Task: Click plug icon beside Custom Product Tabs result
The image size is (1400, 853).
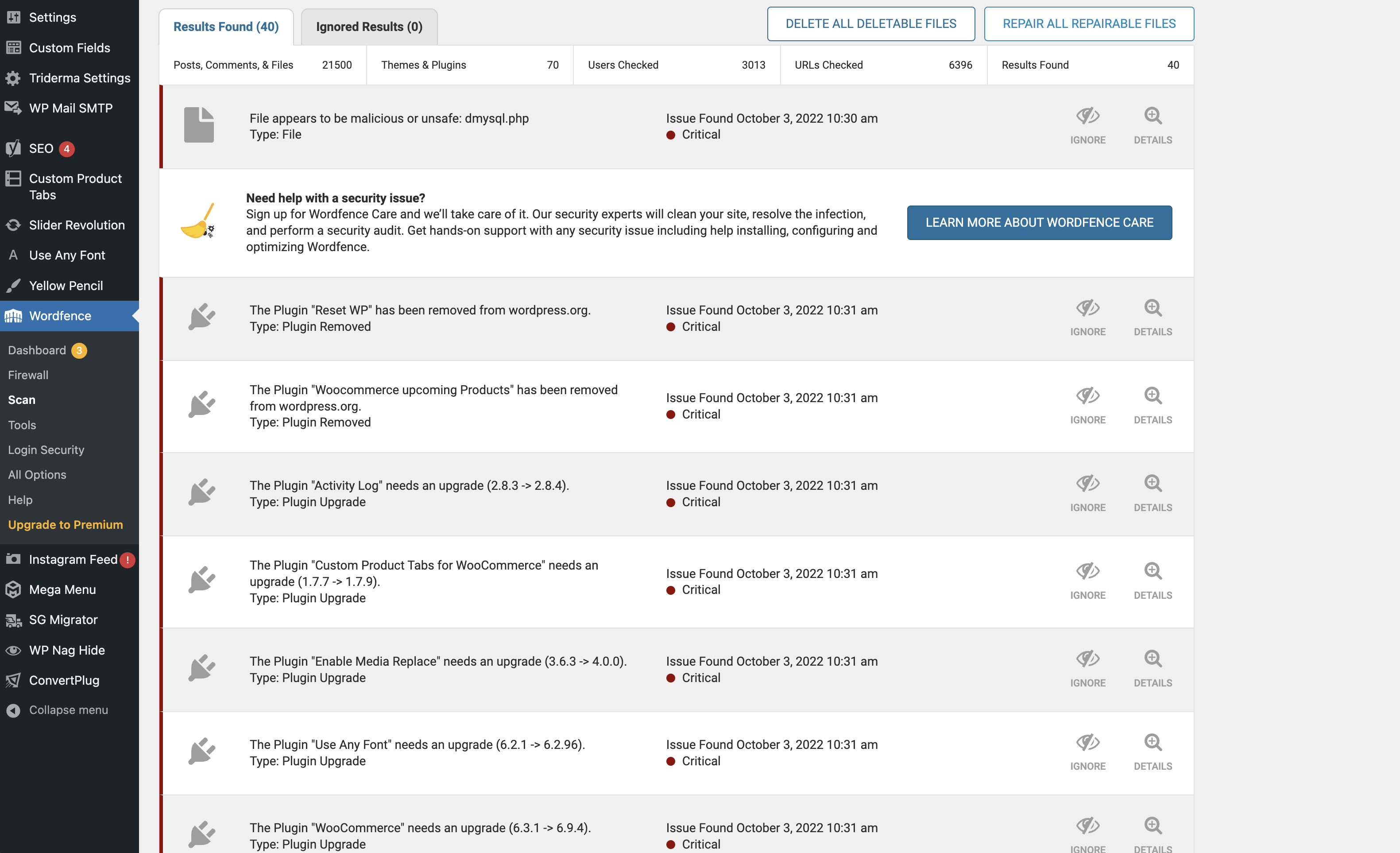Action: [202, 580]
